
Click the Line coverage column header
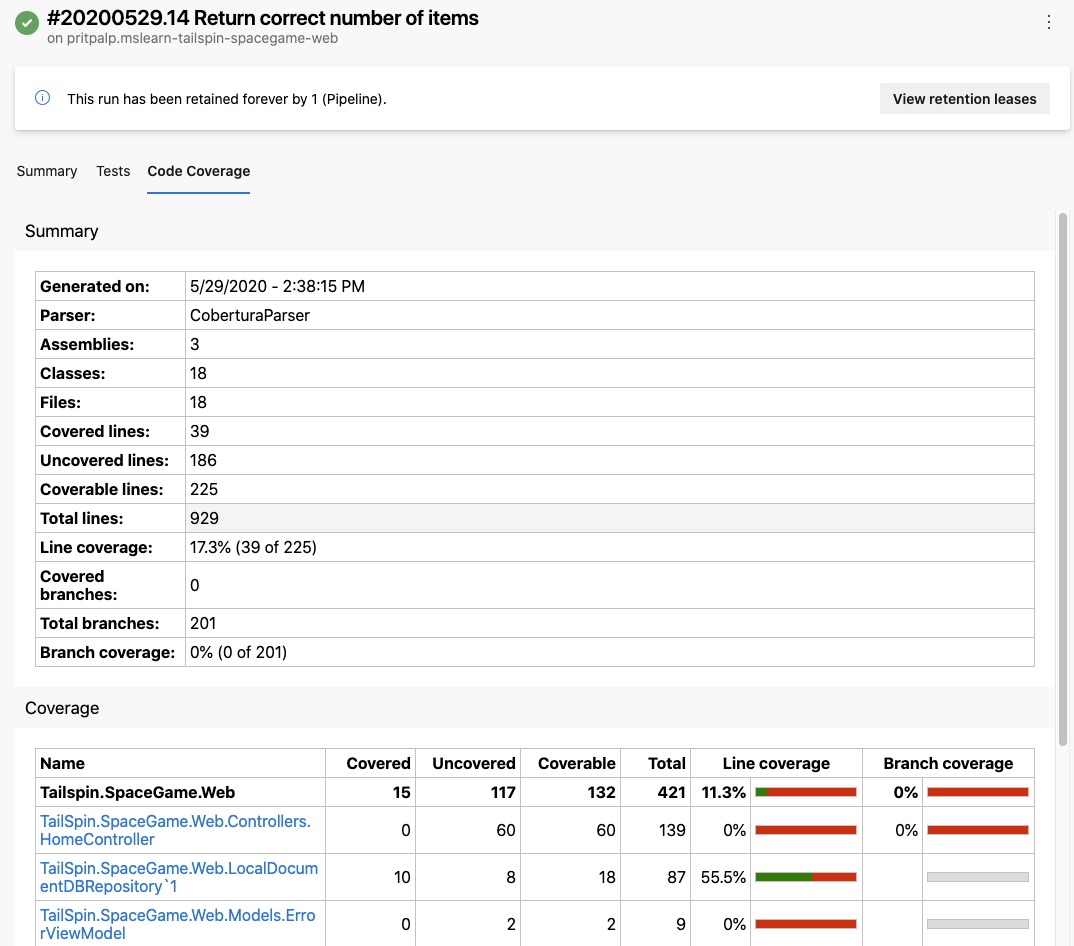click(x=776, y=763)
